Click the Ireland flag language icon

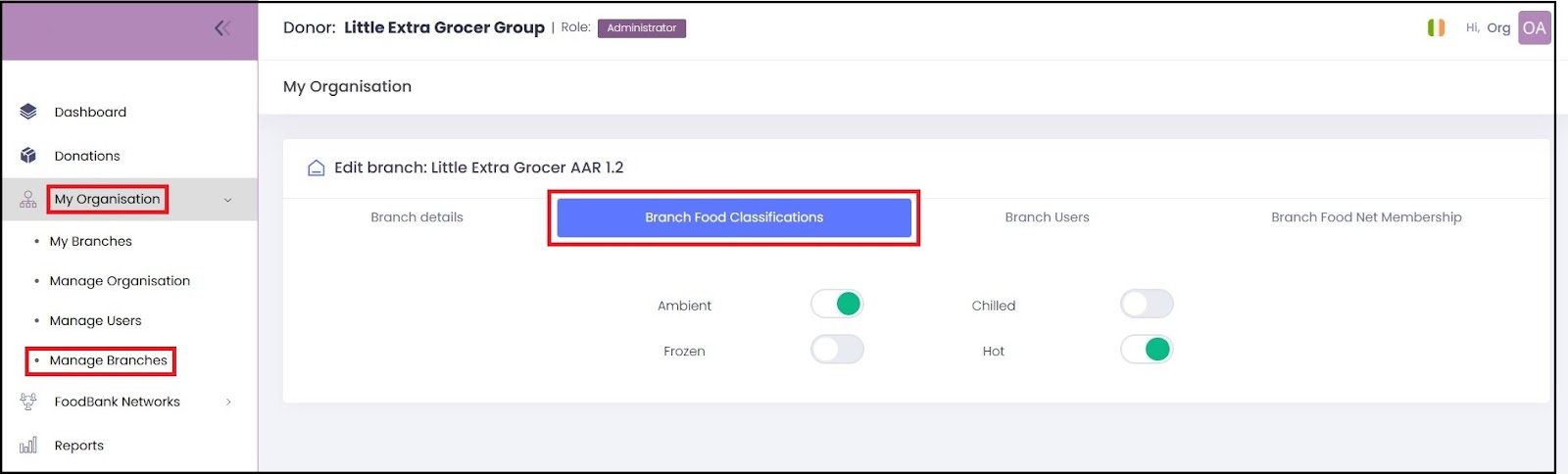click(x=1437, y=28)
